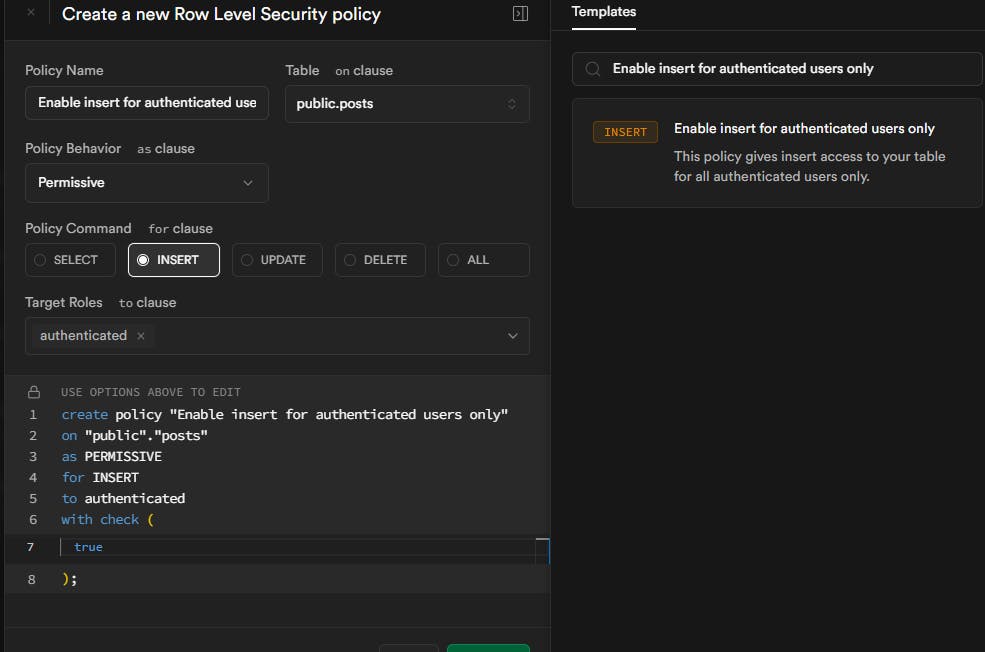The height and width of the screenshot is (652, 985).
Task: Open the Permissive behavior dropdown
Action: pyautogui.click(x=147, y=183)
